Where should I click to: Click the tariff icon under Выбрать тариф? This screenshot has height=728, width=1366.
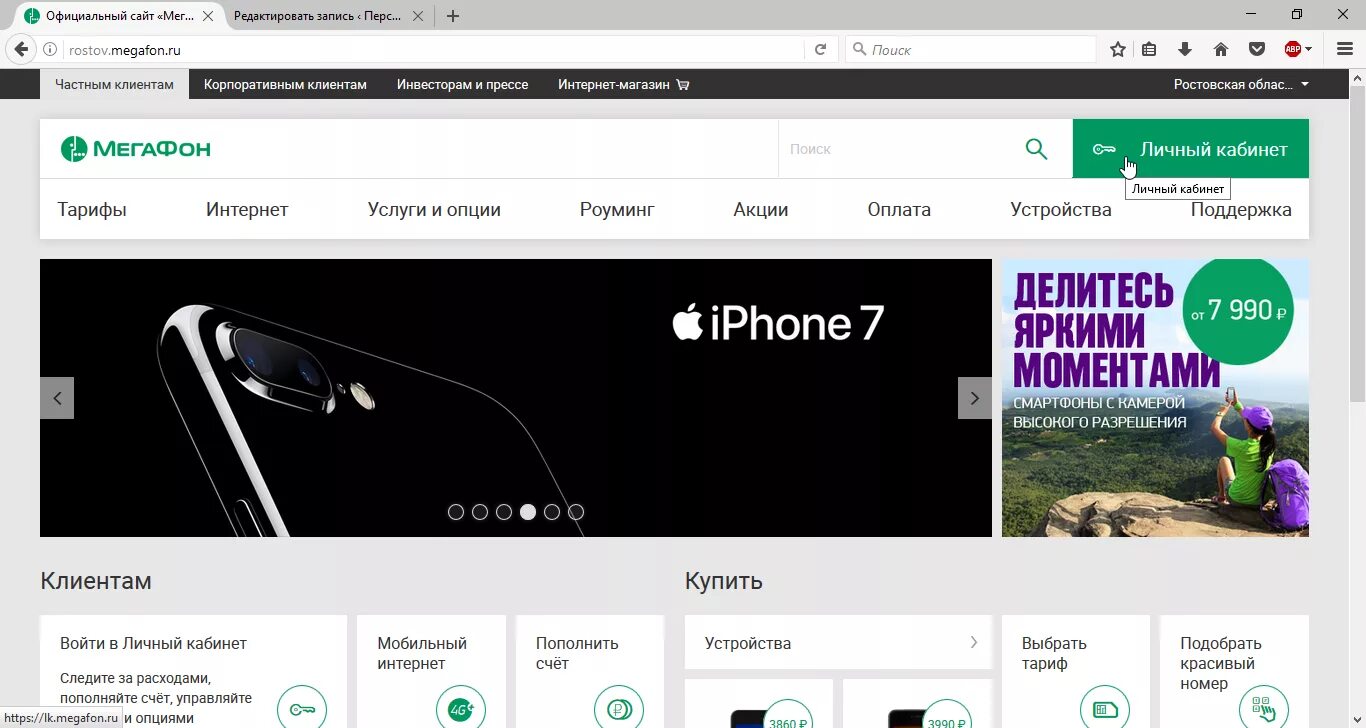pos(1105,709)
